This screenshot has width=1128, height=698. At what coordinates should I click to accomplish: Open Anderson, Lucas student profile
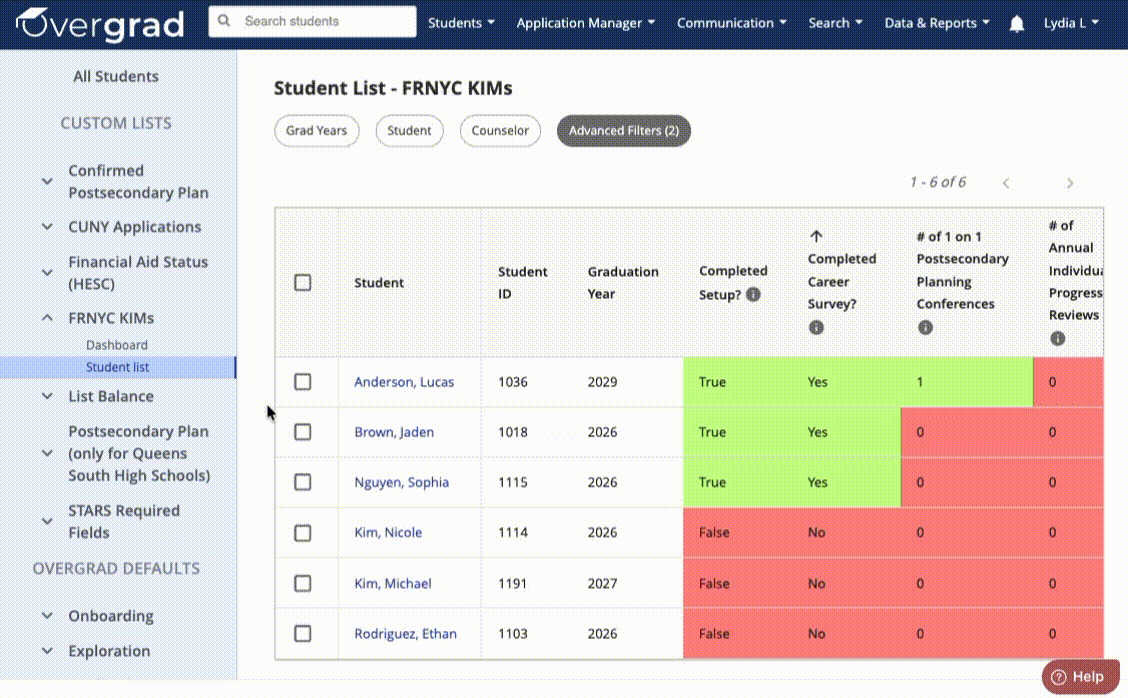coord(404,382)
